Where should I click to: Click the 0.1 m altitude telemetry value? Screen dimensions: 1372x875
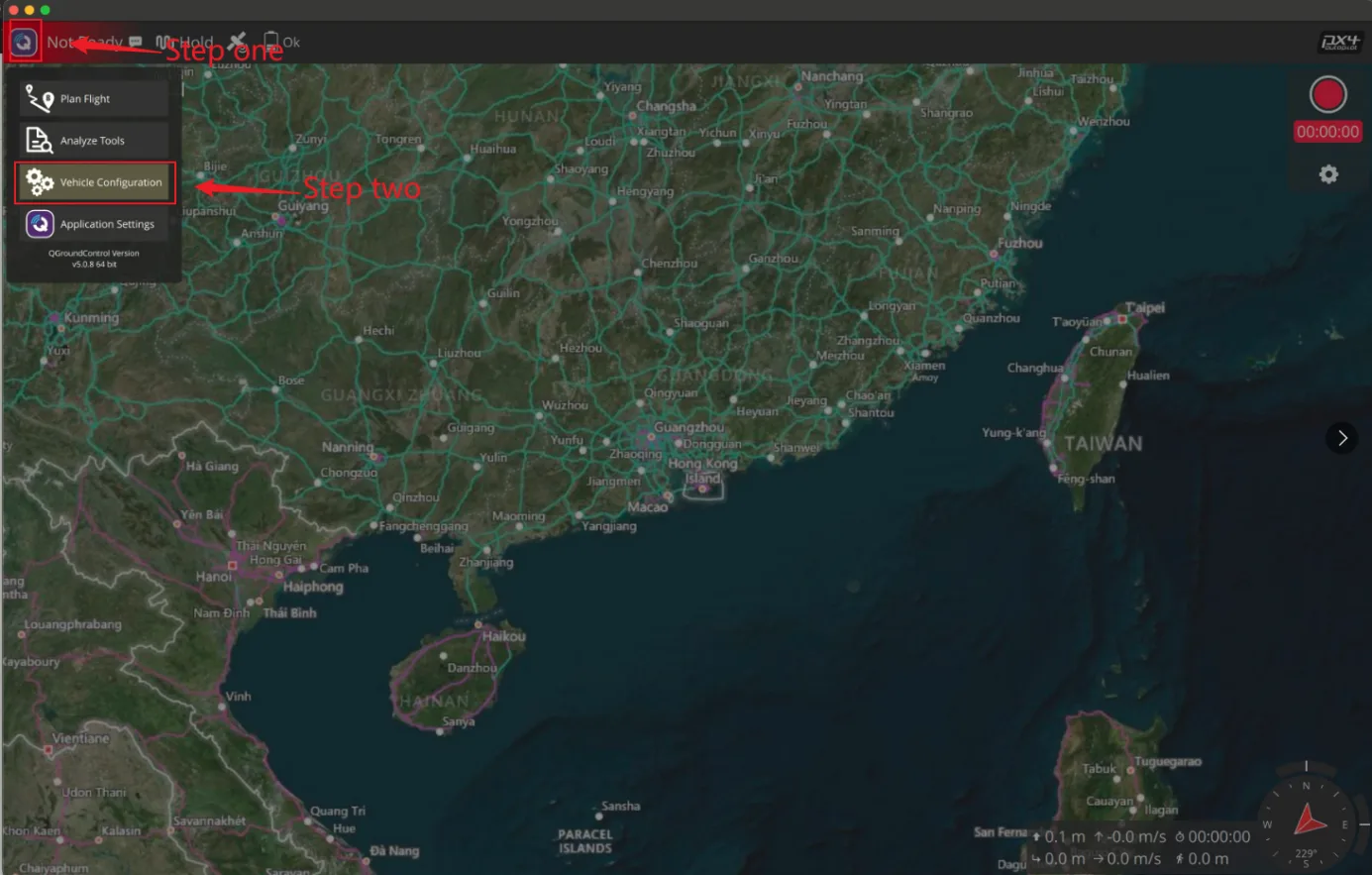click(x=1065, y=837)
